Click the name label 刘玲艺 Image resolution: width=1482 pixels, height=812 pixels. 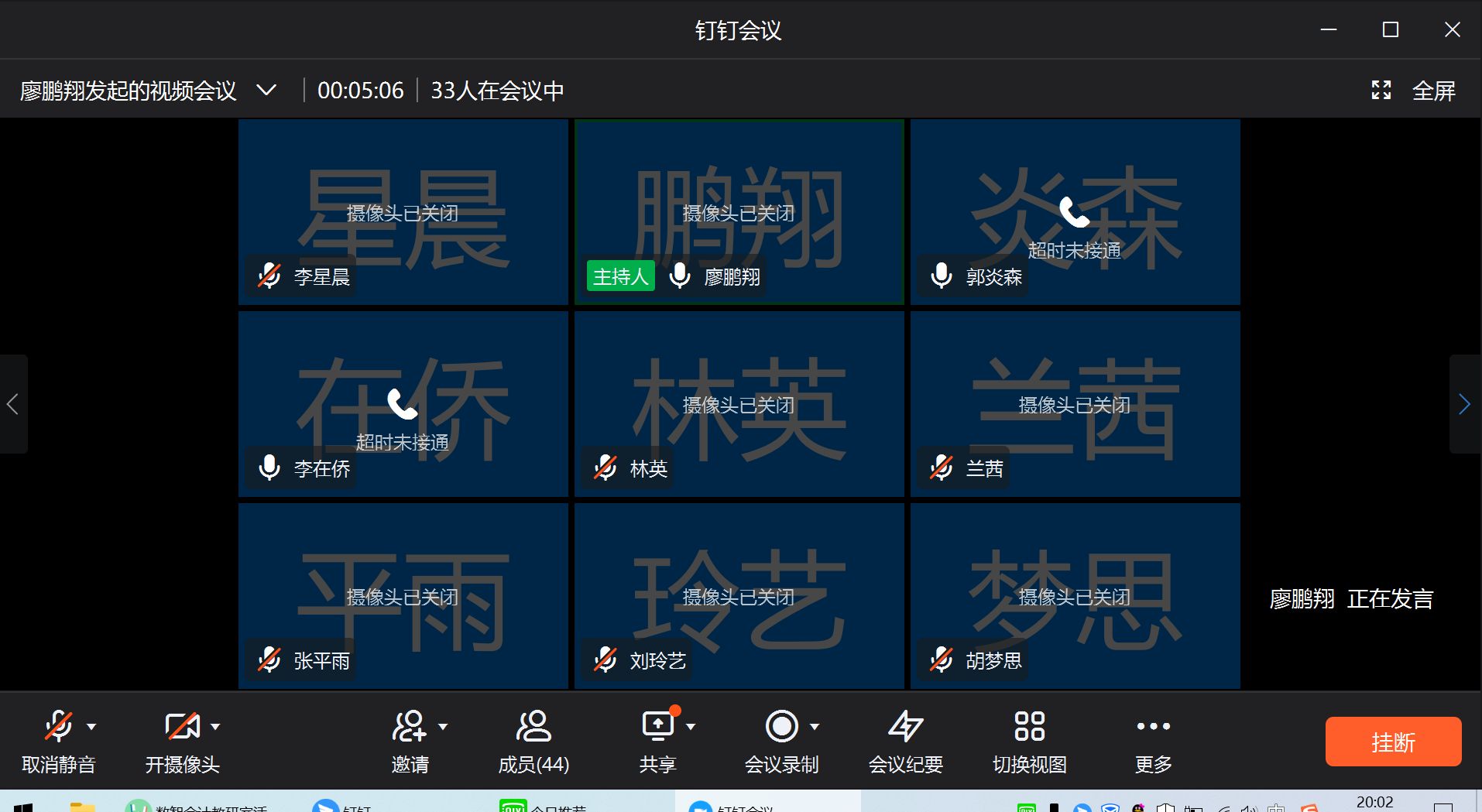[x=658, y=660]
